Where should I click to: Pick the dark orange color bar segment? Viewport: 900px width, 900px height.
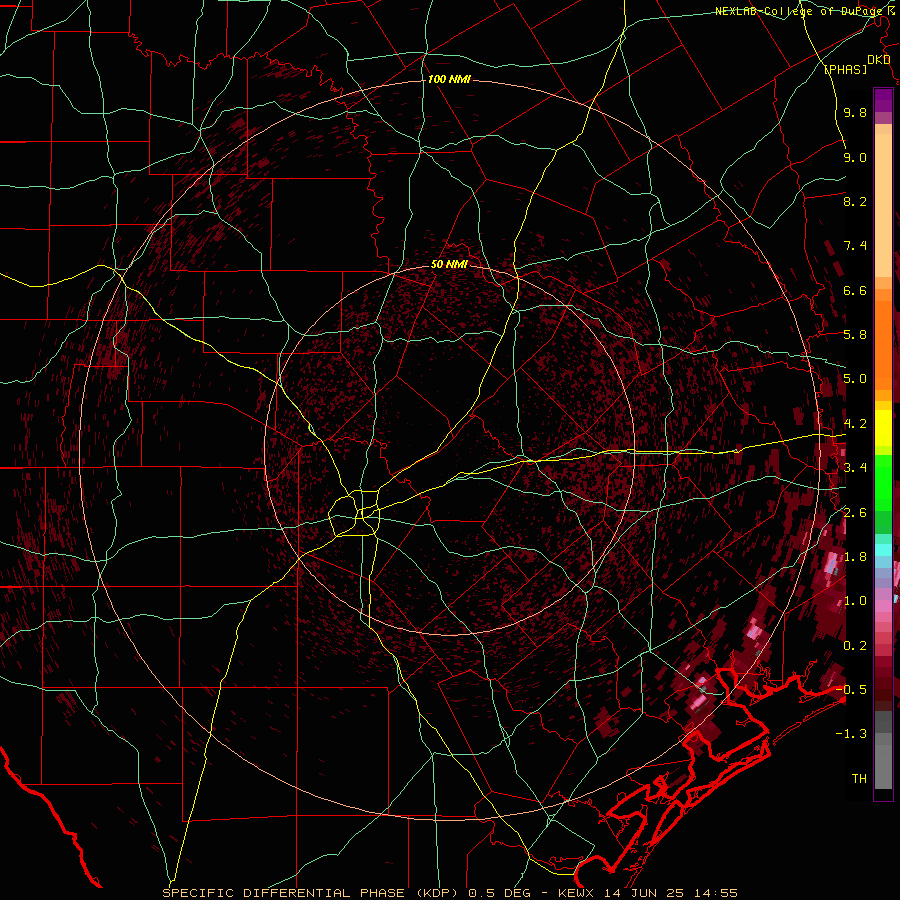tap(883, 346)
